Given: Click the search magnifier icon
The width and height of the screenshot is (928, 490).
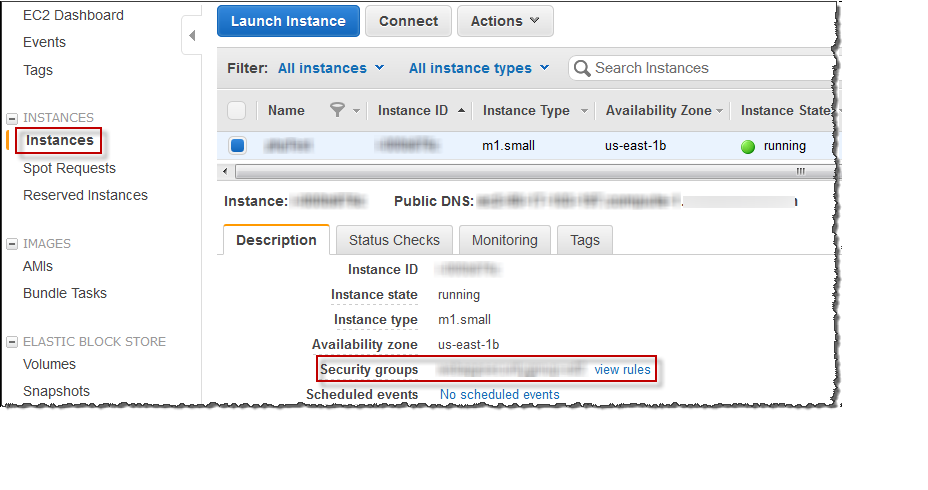Looking at the screenshot, I should tap(582, 68).
